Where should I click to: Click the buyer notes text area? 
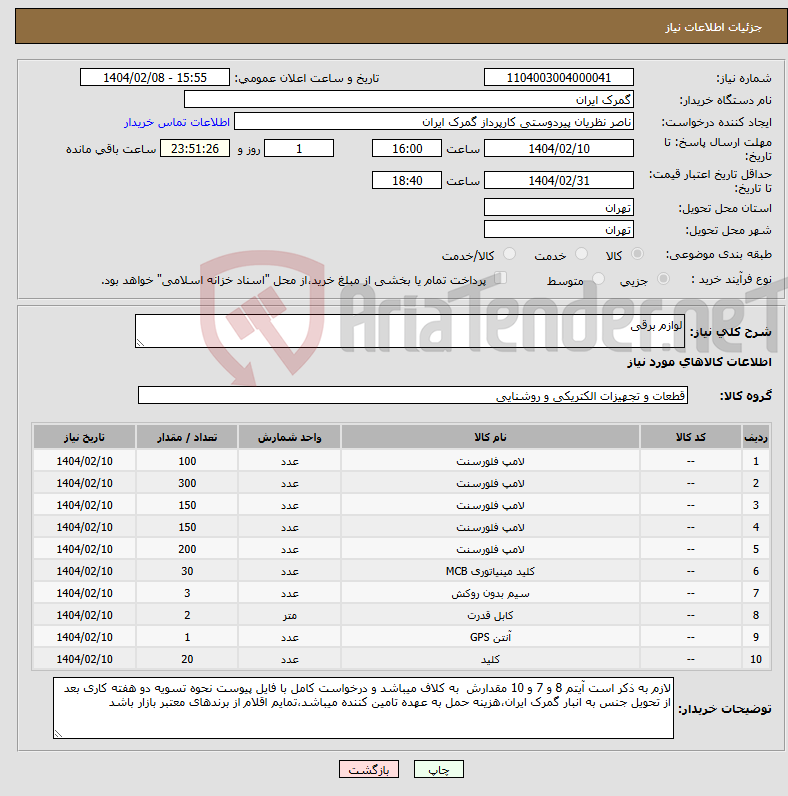coord(363,708)
